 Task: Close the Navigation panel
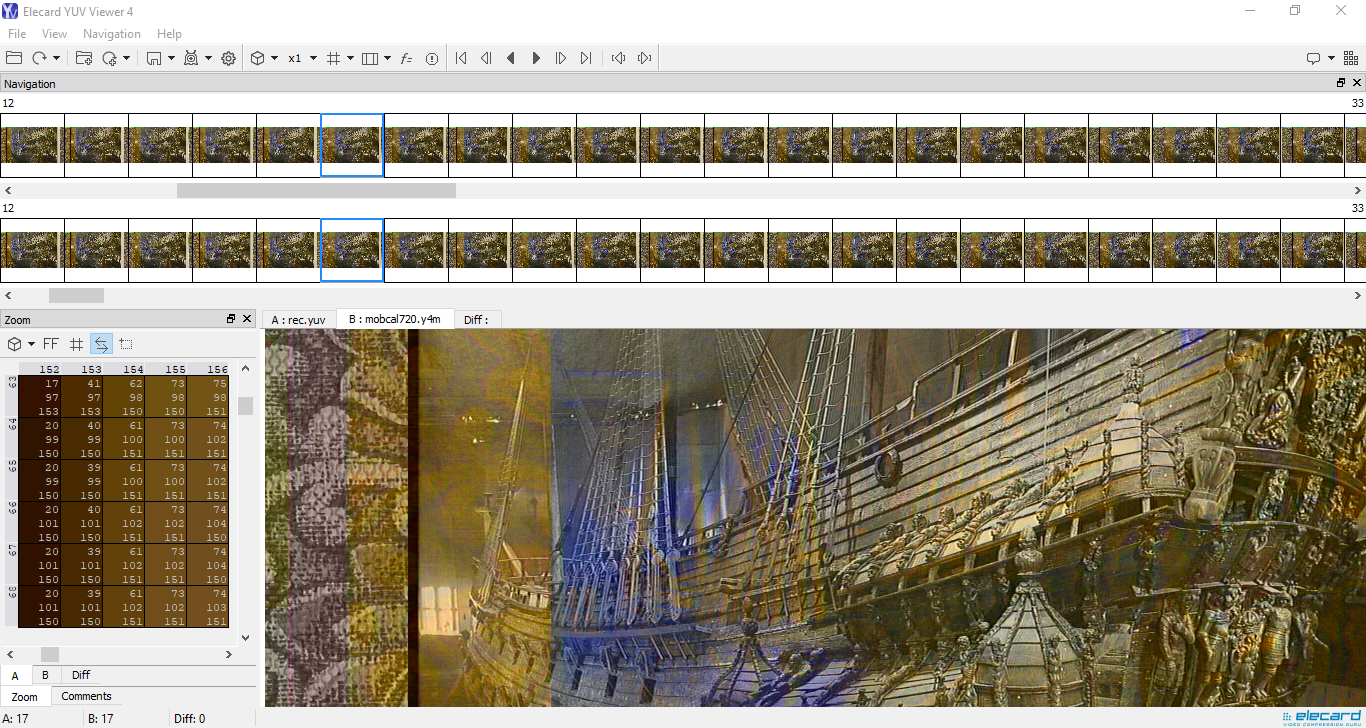point(1357,83)
